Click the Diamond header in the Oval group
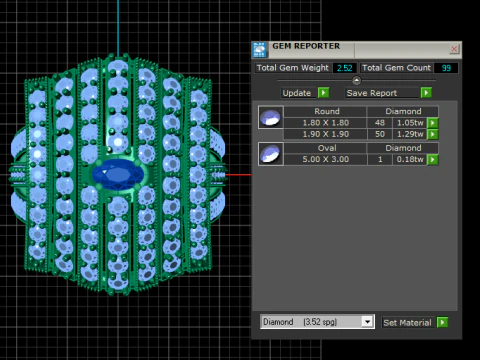Image resolution: width=480 pixels, height=360 pixels. 403,148
